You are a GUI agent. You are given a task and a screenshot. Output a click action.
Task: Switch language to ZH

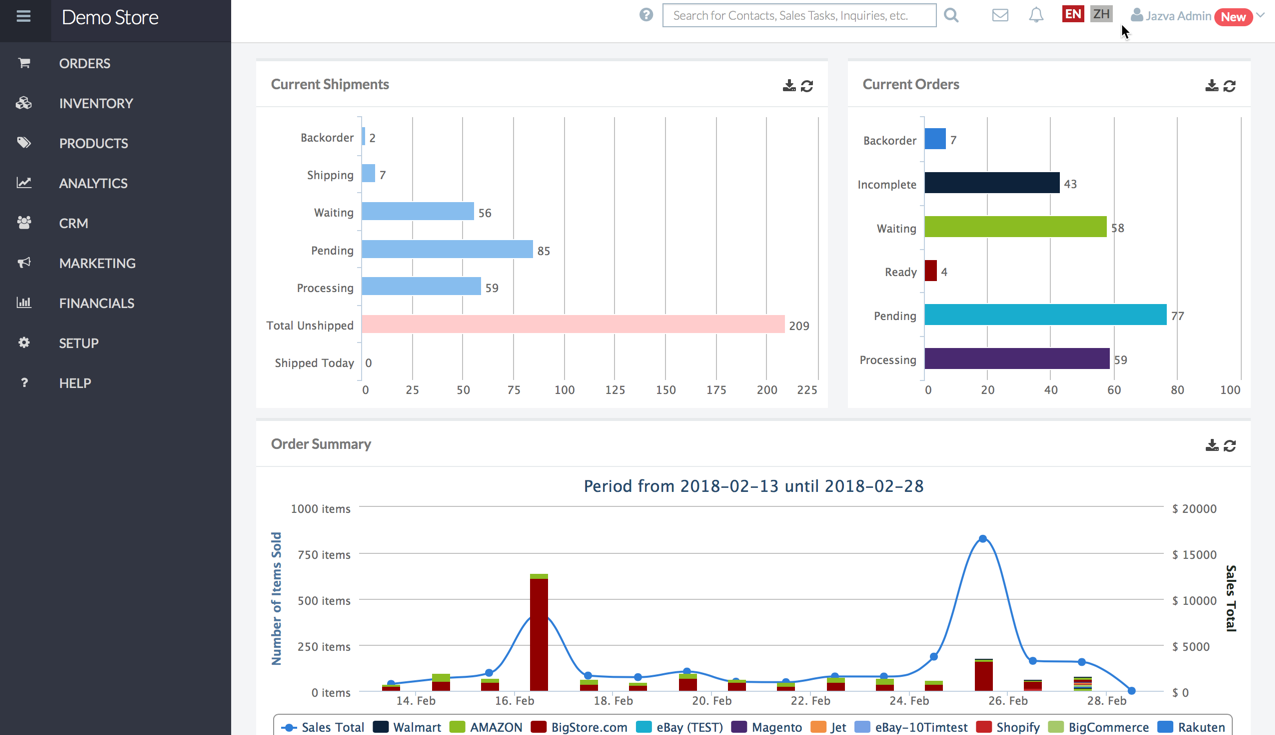tap(1101, 14)
